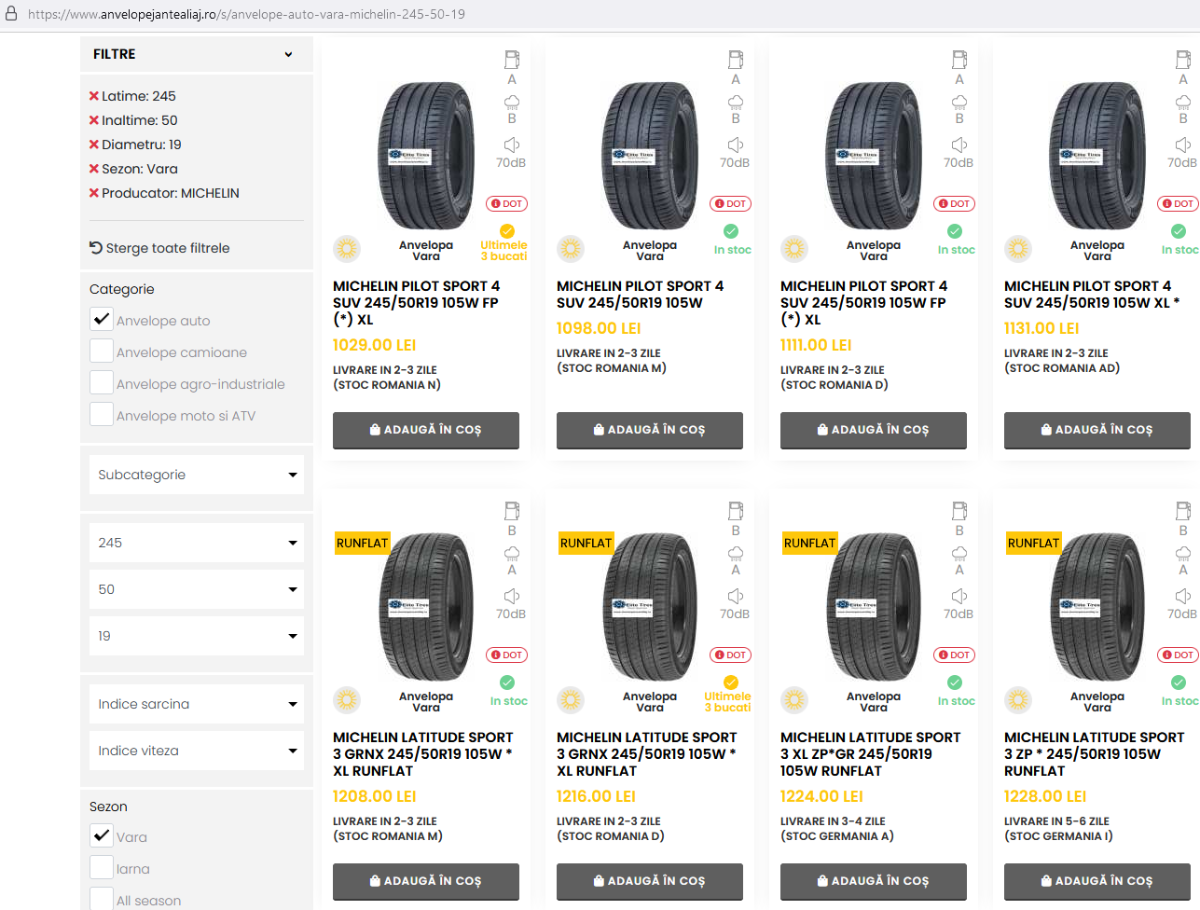Check the Anvelope camioane checkbox
Screen dimensions: 1200x910
tap(101, 352)
